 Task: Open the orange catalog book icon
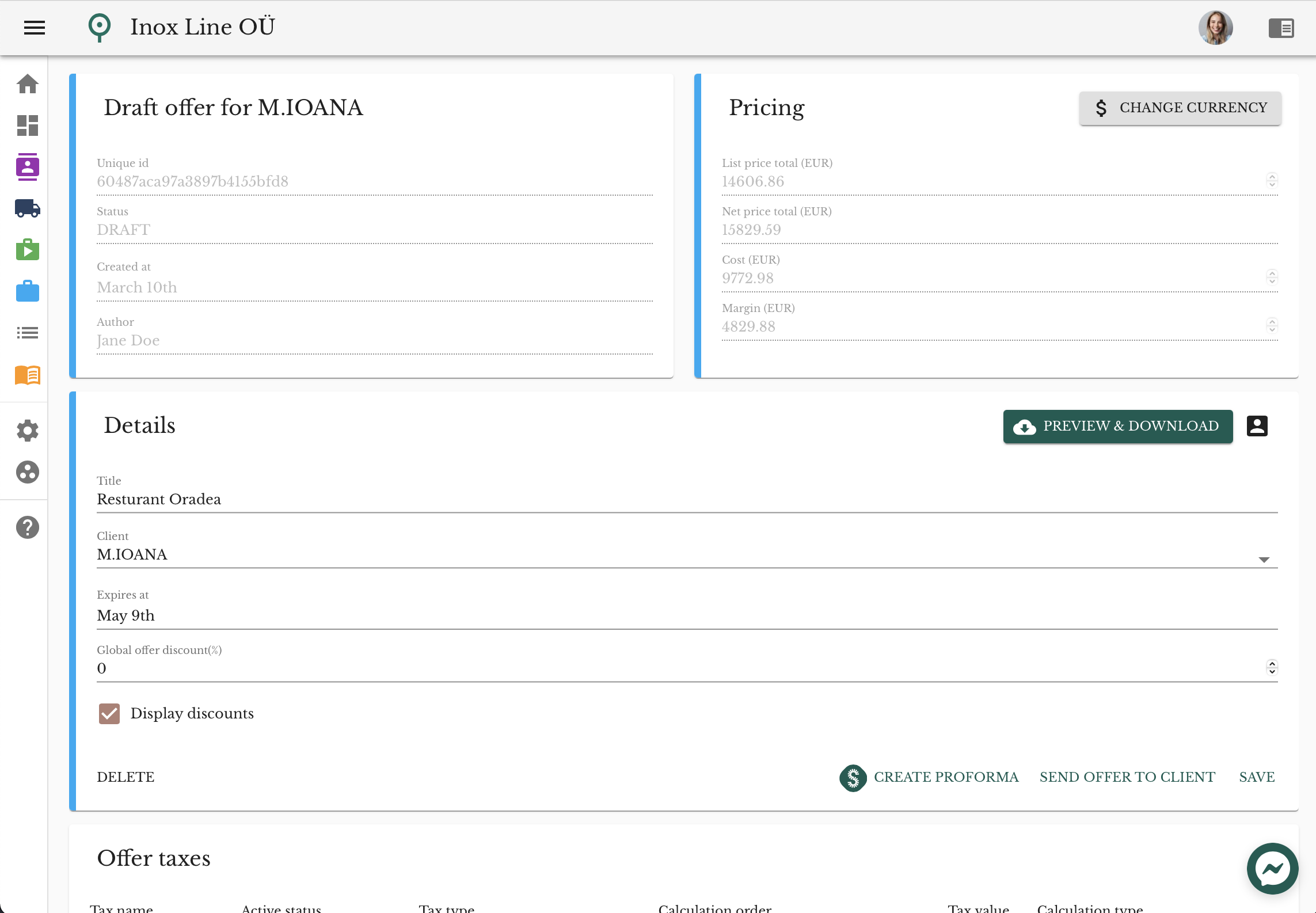27,375
